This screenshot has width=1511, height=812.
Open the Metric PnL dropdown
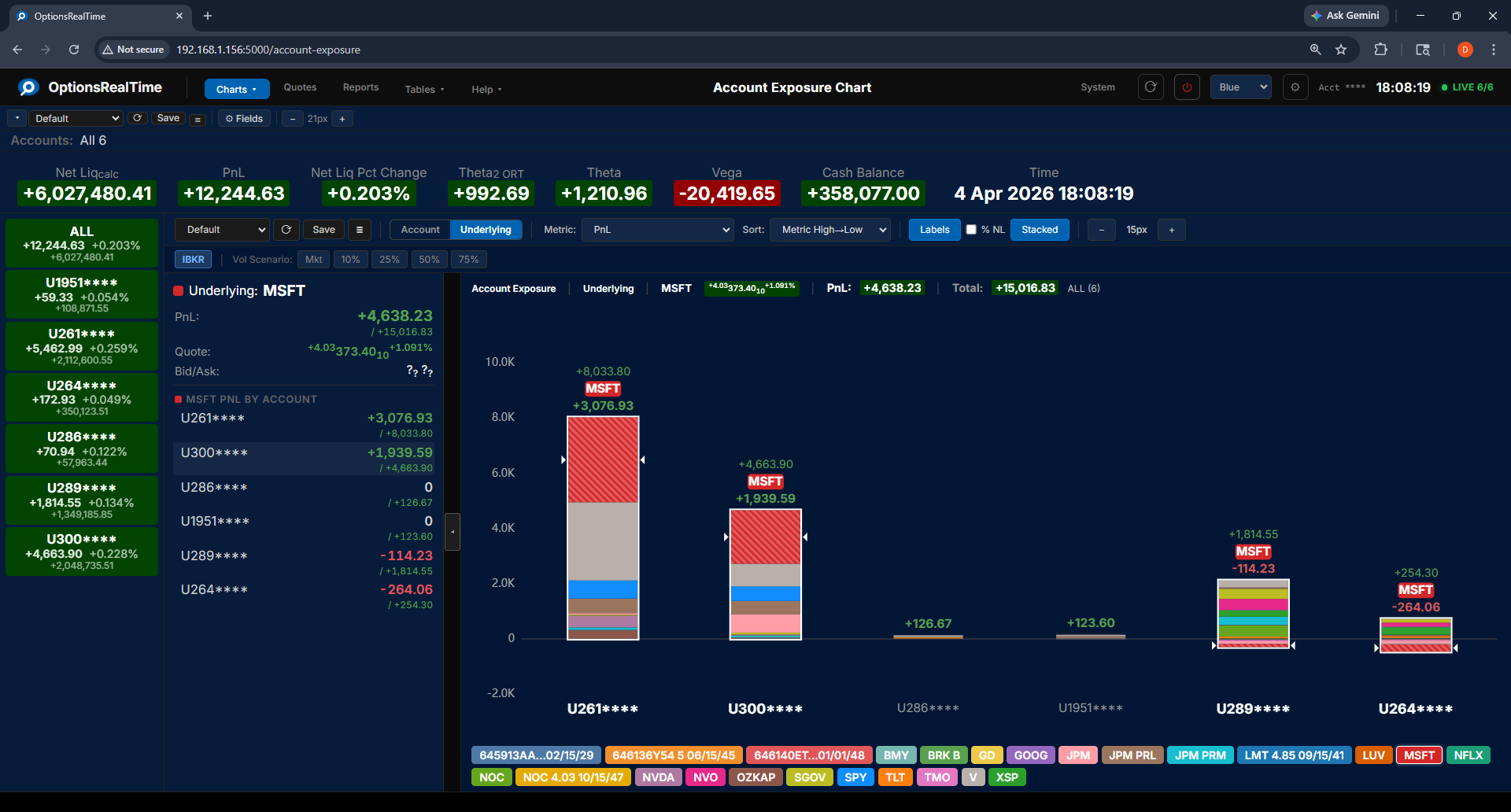[x=657, y=230]
